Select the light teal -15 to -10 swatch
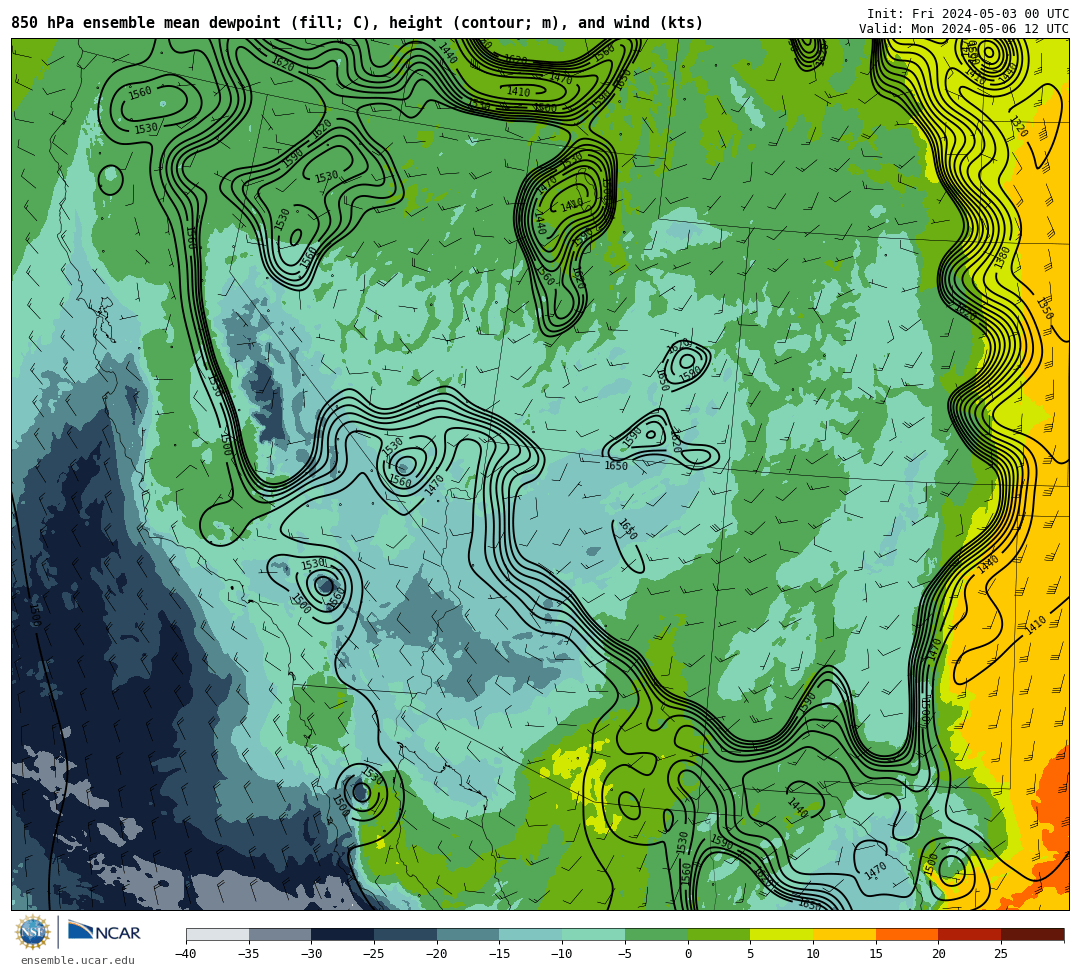 pos(531,934)
